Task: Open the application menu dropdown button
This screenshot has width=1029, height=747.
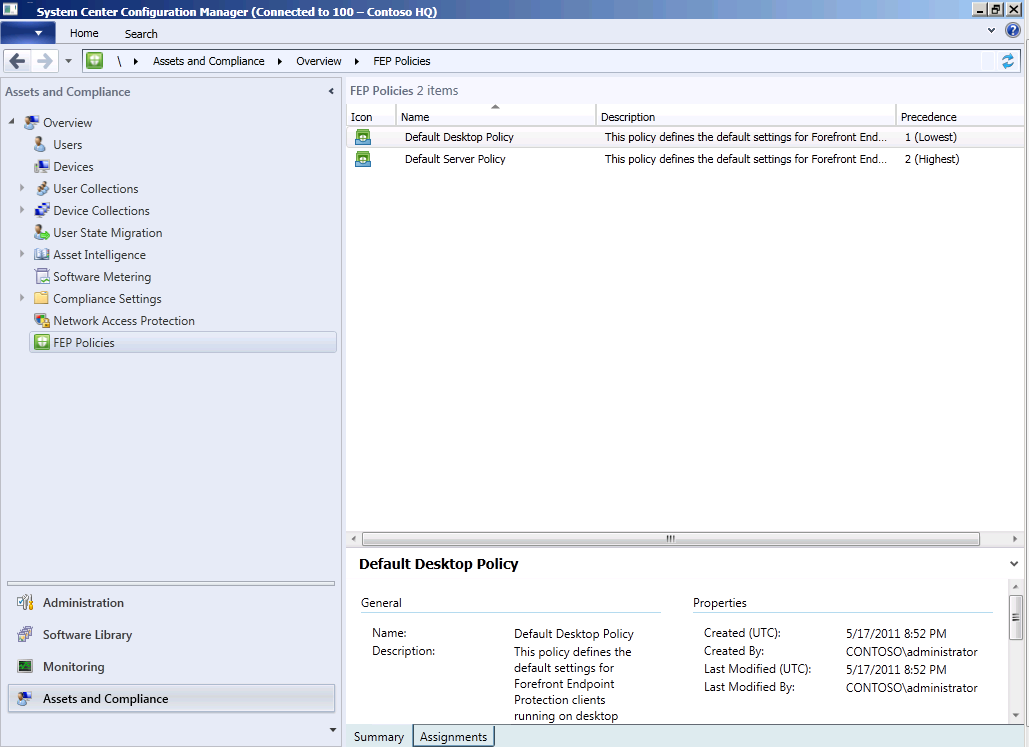Action: coord(28,33)
